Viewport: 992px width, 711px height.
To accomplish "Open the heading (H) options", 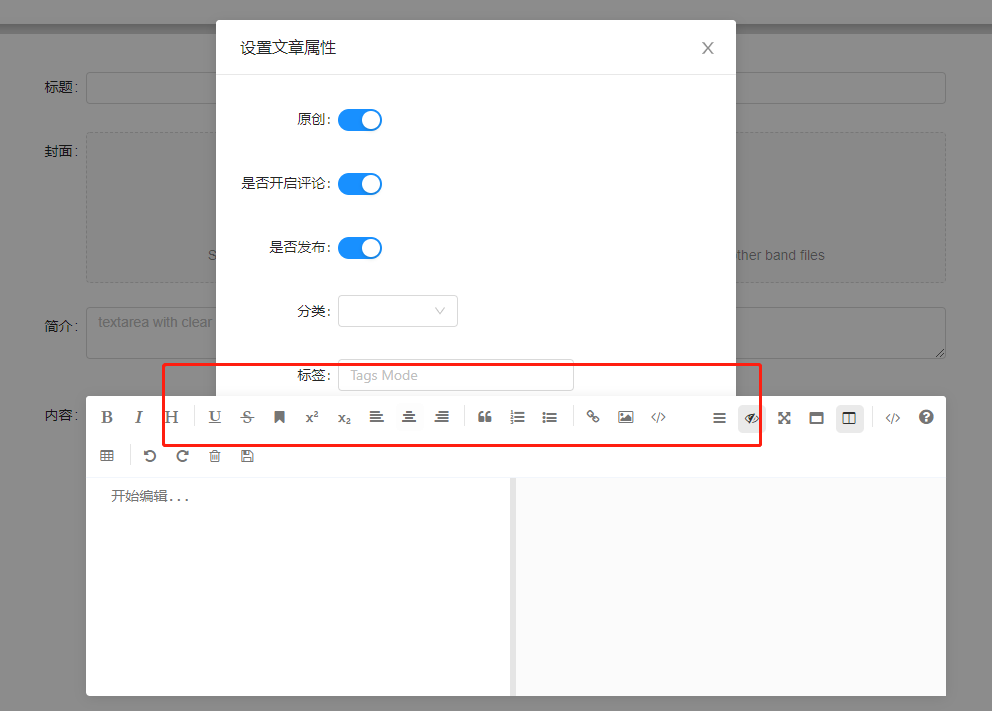I will [x=171, y=417].
